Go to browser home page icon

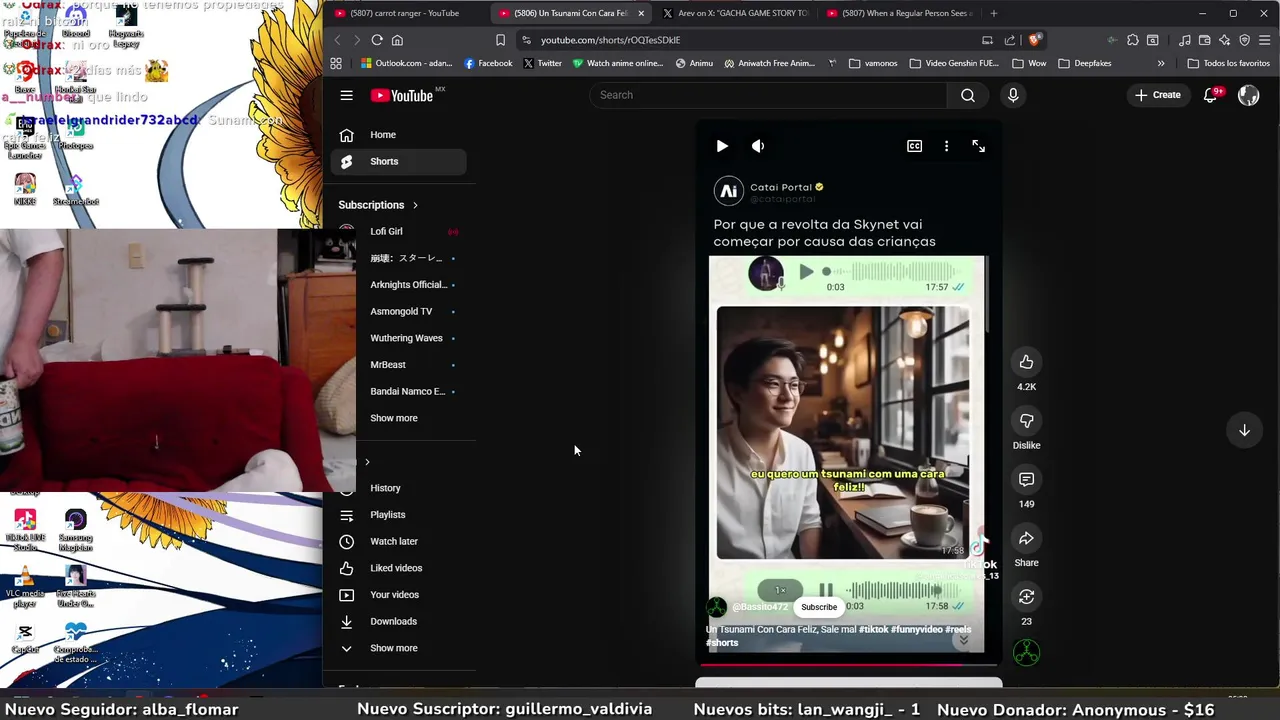397,40
